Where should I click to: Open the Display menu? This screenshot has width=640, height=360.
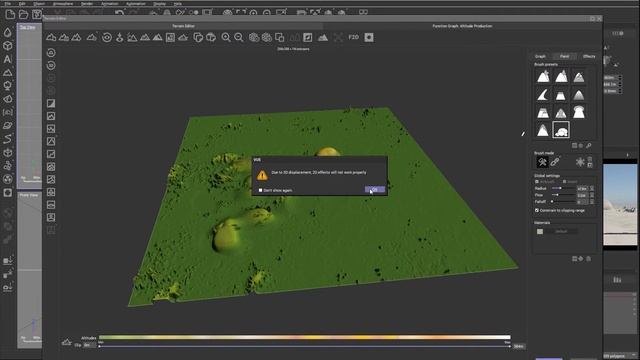pos(160,4)
